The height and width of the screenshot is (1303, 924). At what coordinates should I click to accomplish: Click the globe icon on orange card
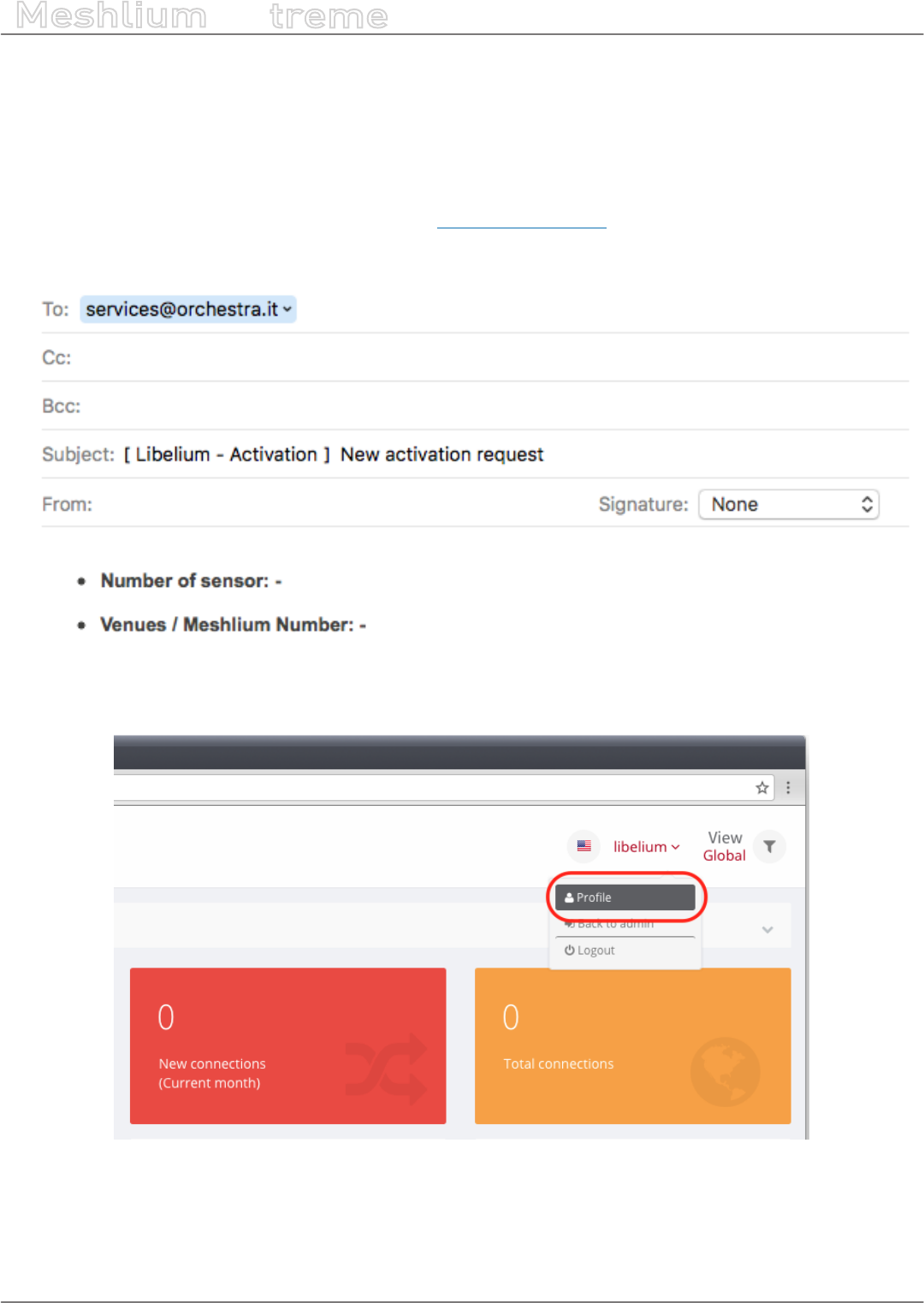pos(725,1071)
